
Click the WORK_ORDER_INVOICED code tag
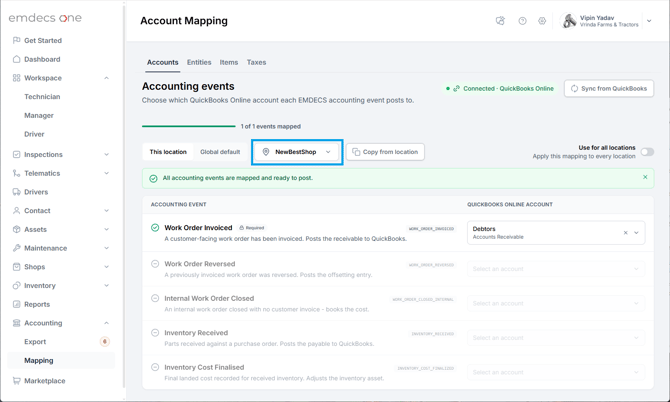click(x=431, y=229)
